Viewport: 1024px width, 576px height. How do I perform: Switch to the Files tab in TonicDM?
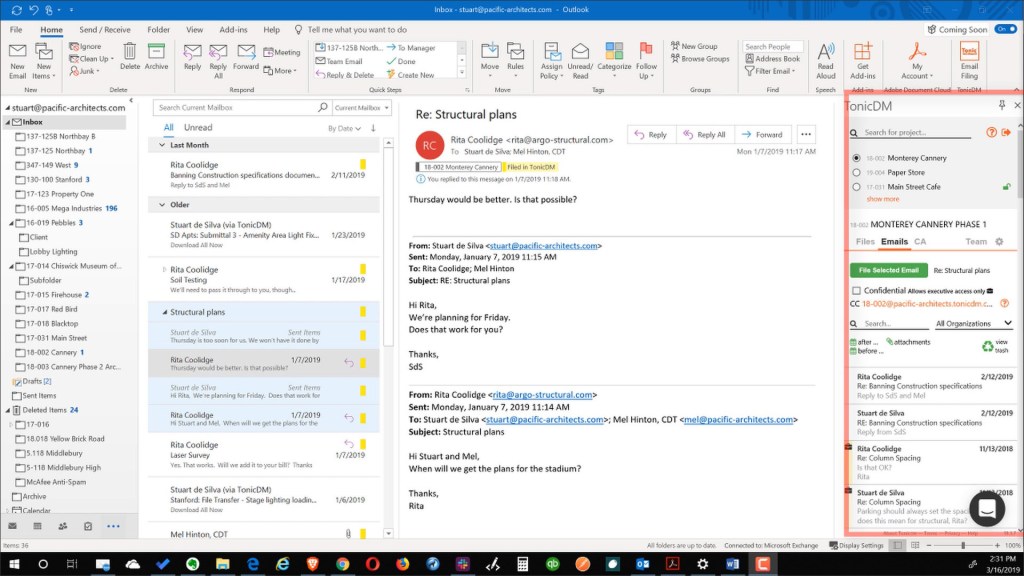pos(865,242)
